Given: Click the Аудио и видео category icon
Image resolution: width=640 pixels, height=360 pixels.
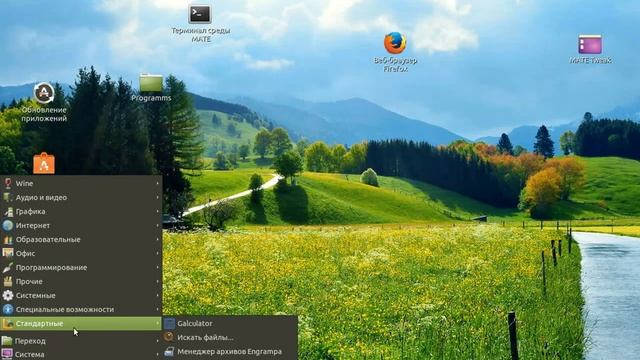Looking at the screenshot, I should (8, 198).
